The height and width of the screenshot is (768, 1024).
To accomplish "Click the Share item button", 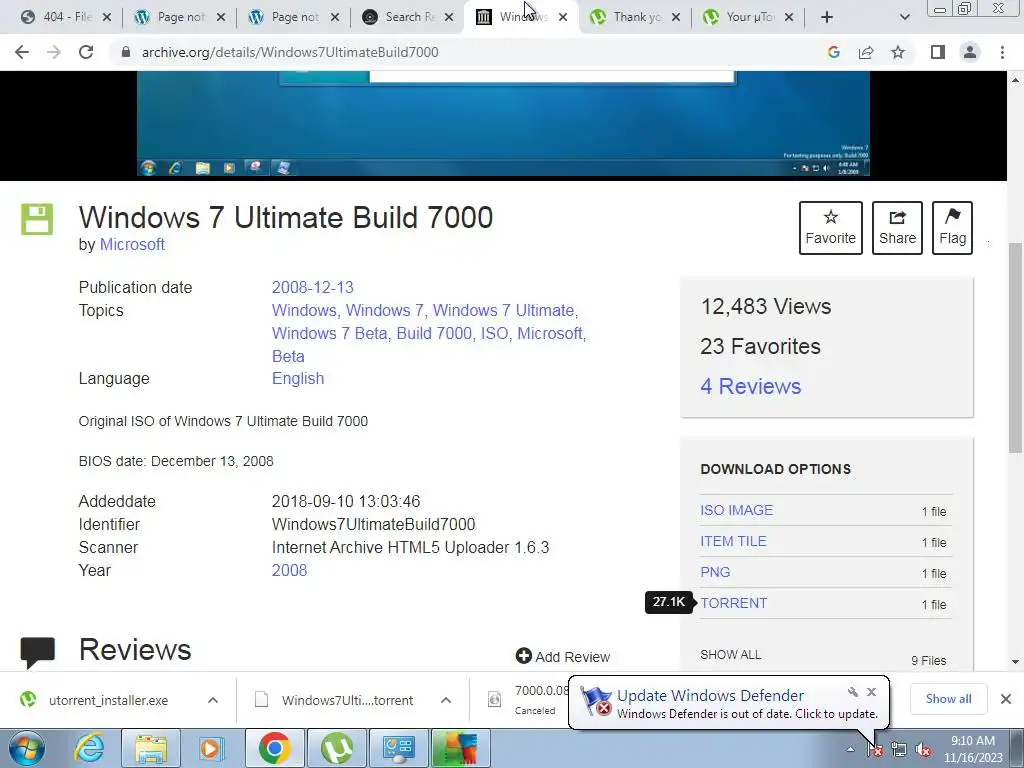I will coord(897,228).
